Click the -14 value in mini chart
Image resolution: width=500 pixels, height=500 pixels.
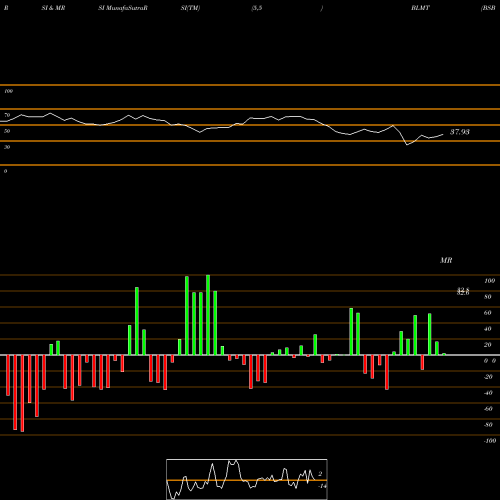[x=322, y=486]
